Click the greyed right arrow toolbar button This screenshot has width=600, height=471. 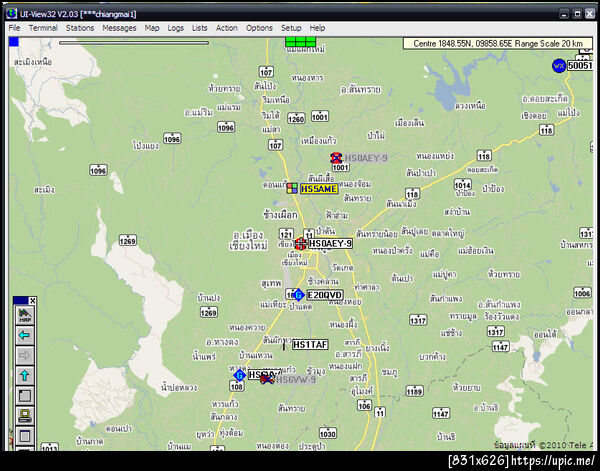pos(25,355)
